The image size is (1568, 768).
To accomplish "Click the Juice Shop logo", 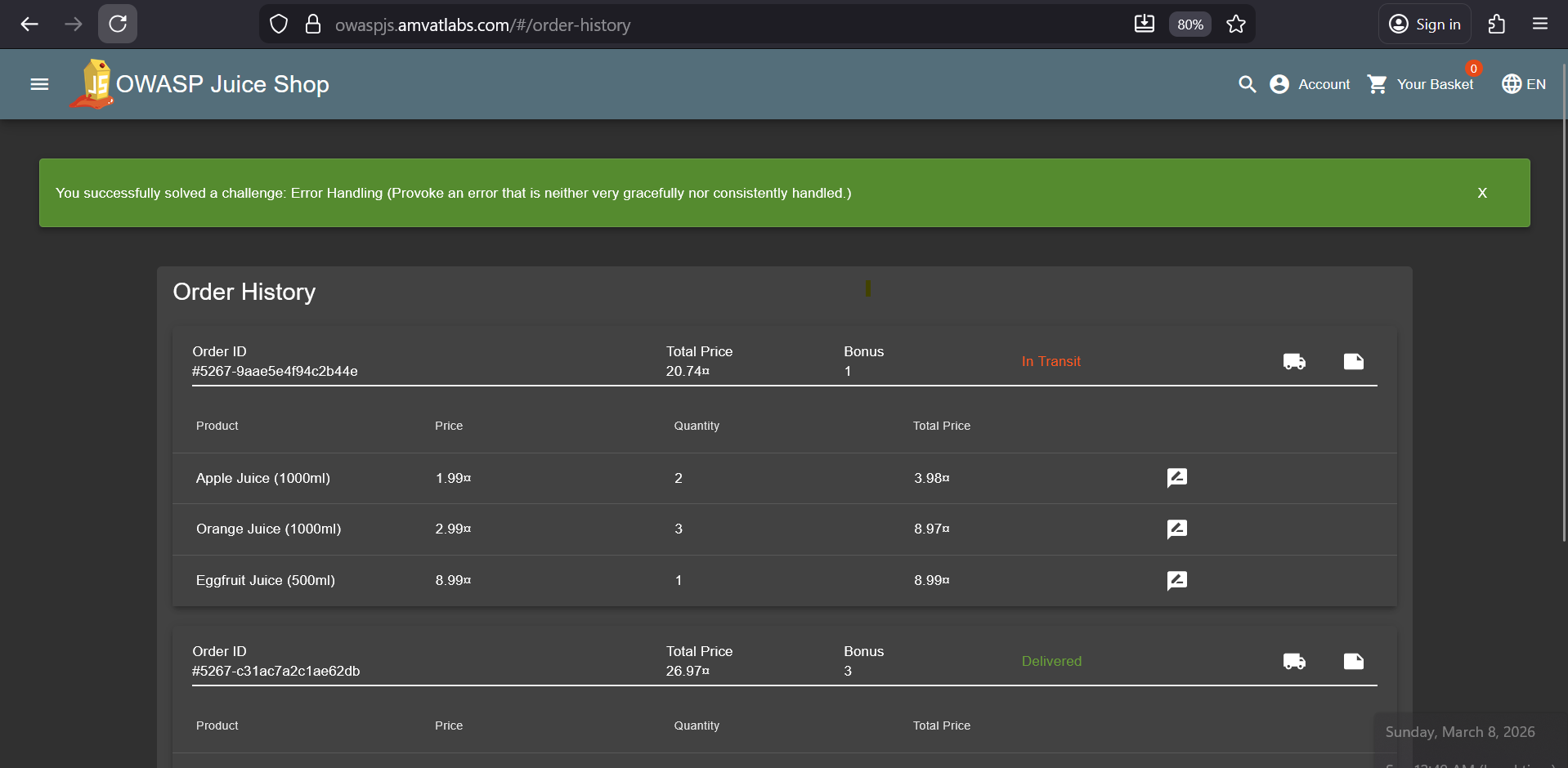I will [95, 84].
